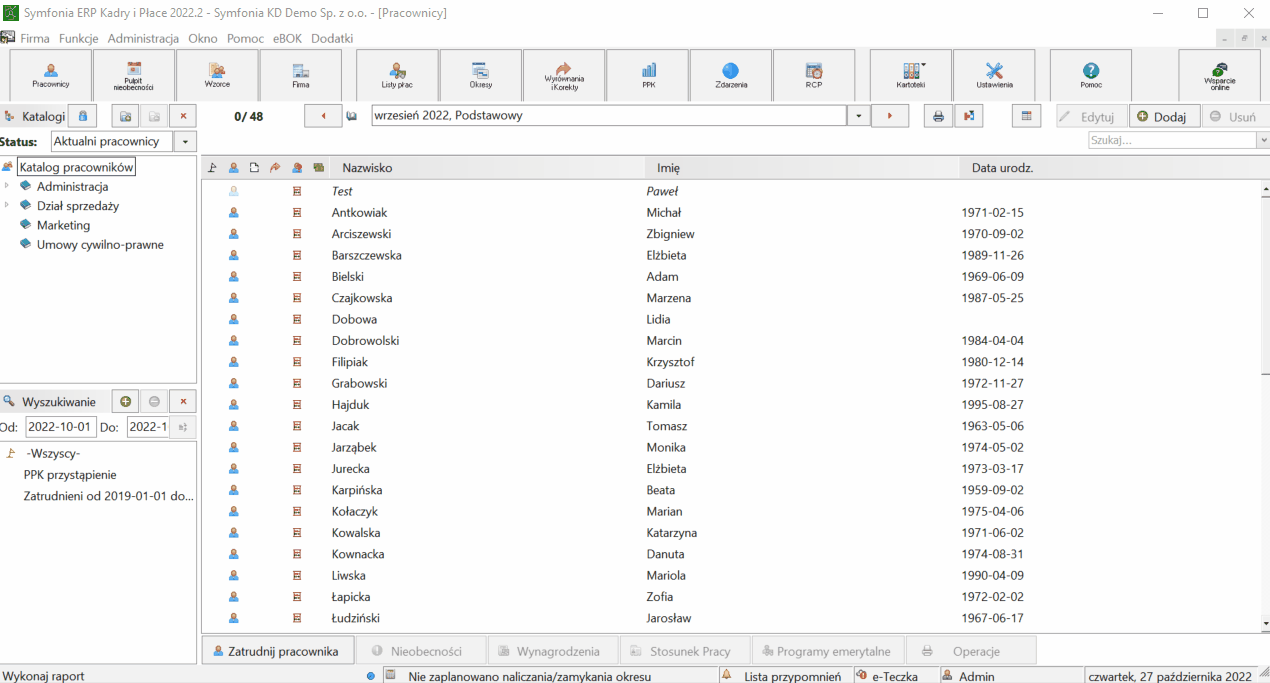Image resolution: width=1270 pixels, height=683 pixels.
Task: Click the Dodaj button
Action: point(1164,116)
